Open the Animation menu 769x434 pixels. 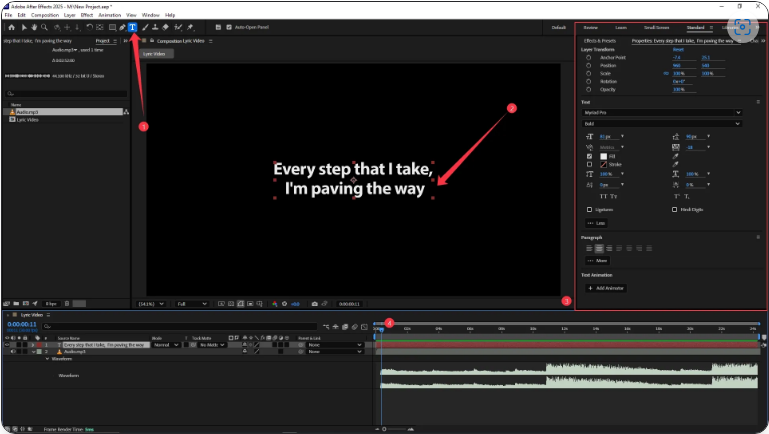[x=110, y=15]
